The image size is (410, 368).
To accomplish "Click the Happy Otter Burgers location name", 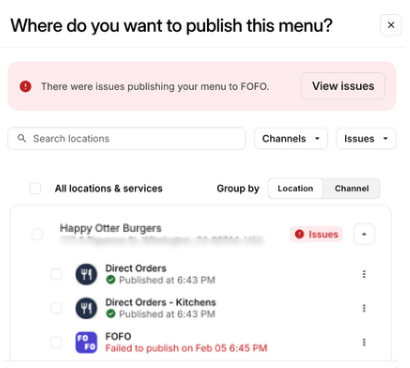I will click(110, 228).
